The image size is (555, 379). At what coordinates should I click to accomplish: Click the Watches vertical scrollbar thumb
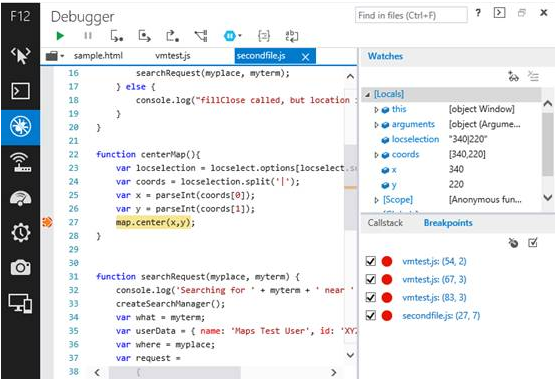pyautogui.click(x=548, y=144)
